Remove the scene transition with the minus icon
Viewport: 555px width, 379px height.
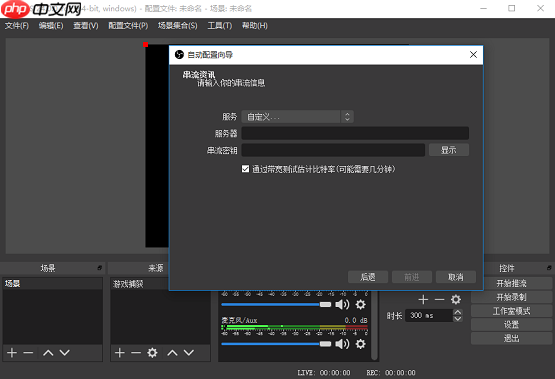439,300
